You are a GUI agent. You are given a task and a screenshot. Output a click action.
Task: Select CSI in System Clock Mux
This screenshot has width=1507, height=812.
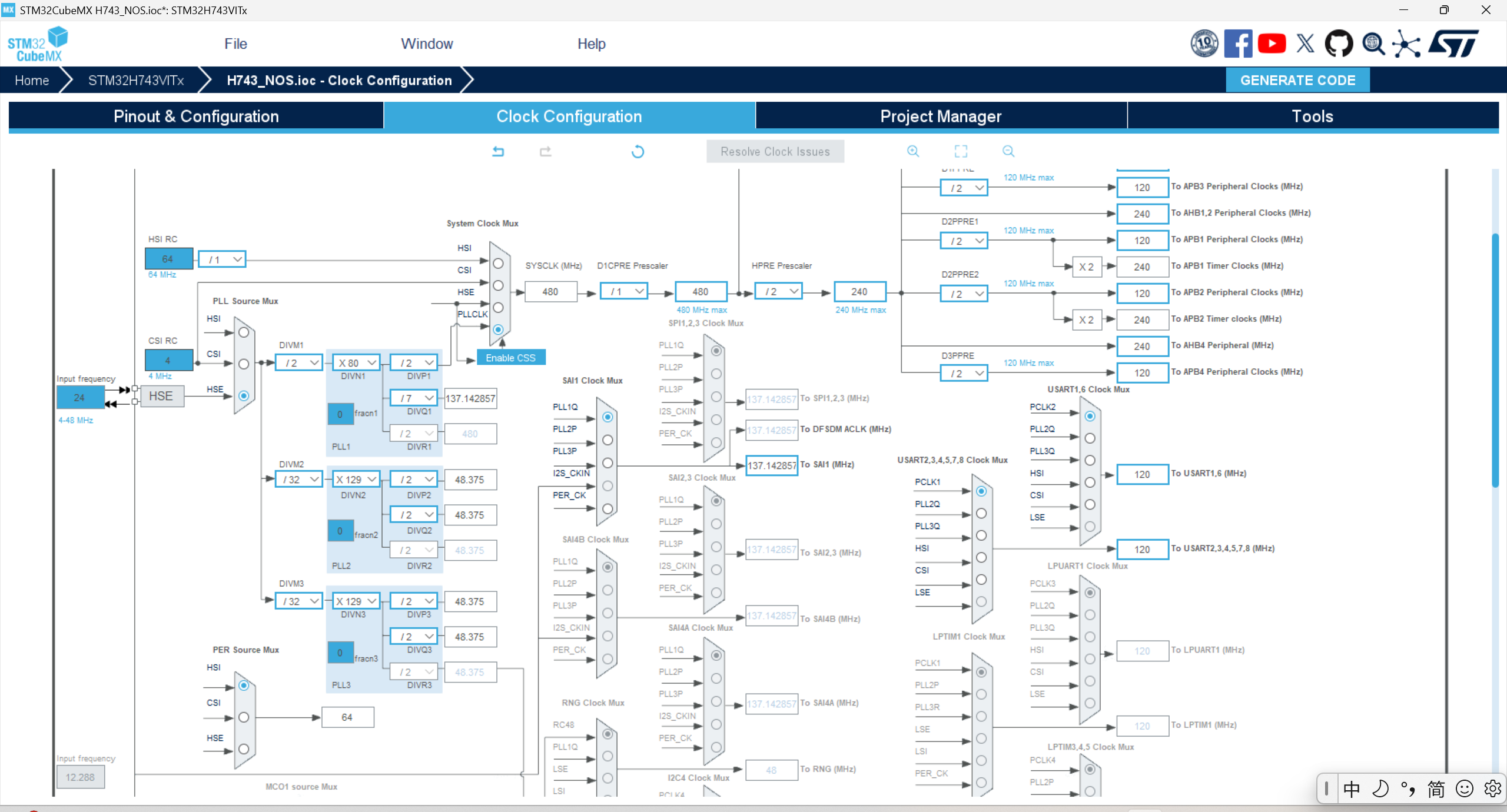[498, 285]
